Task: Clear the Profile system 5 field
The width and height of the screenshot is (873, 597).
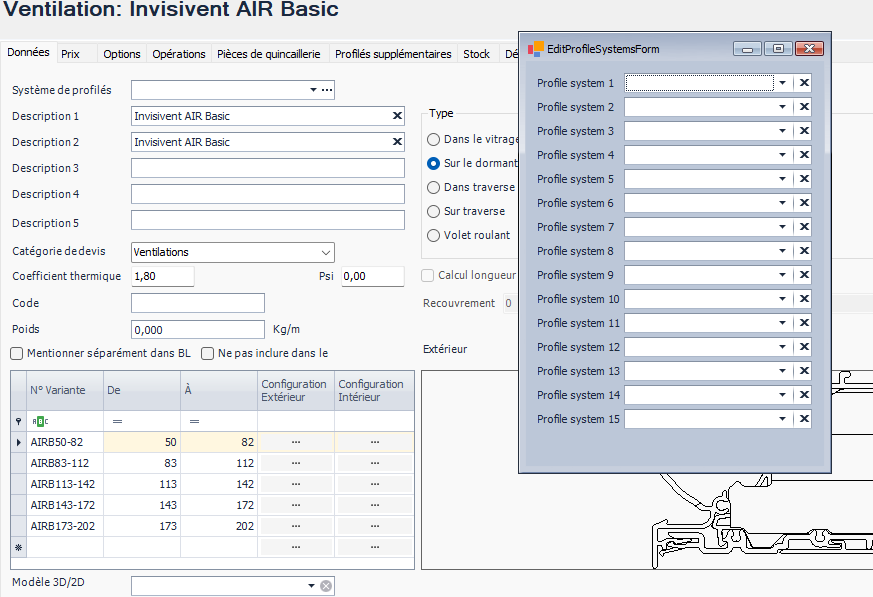Action: click(x=804, y=179)
